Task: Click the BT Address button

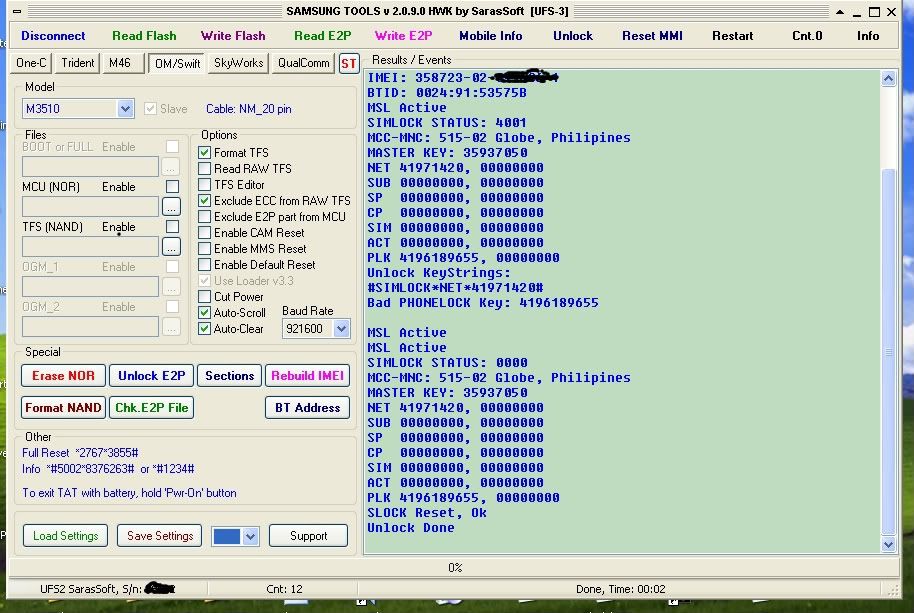Action: (307, 408)
